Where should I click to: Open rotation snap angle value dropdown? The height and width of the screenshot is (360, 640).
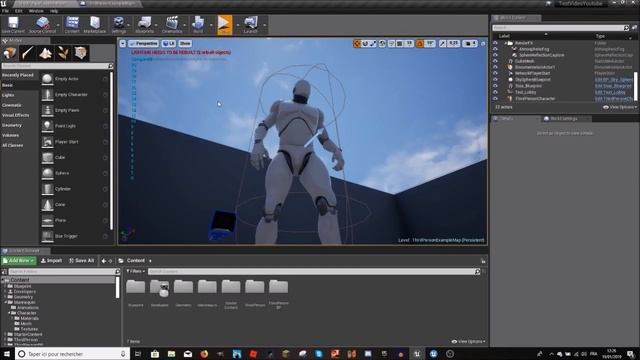430,43
